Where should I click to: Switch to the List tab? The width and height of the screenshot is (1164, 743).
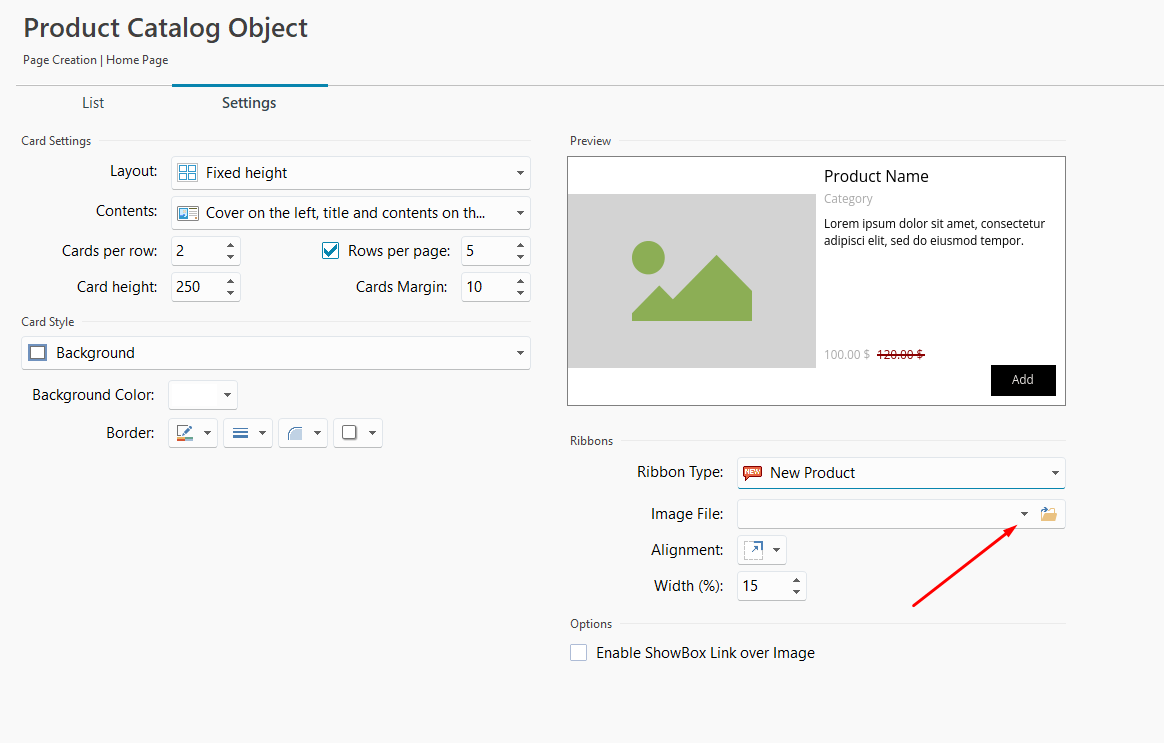93,103
